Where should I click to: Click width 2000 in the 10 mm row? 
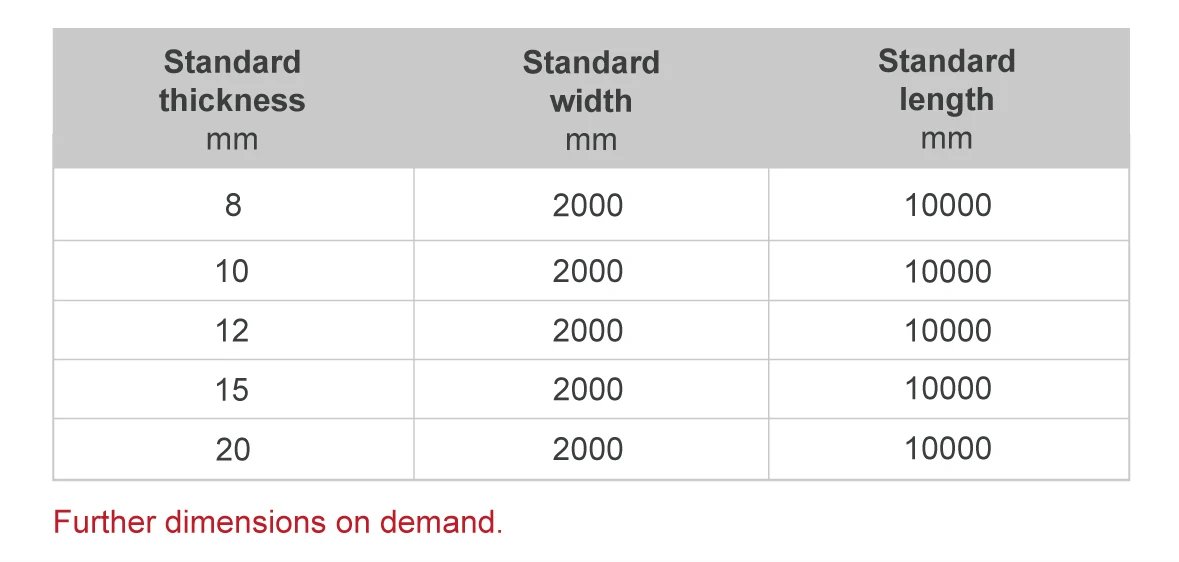click(x=588, y=271)
